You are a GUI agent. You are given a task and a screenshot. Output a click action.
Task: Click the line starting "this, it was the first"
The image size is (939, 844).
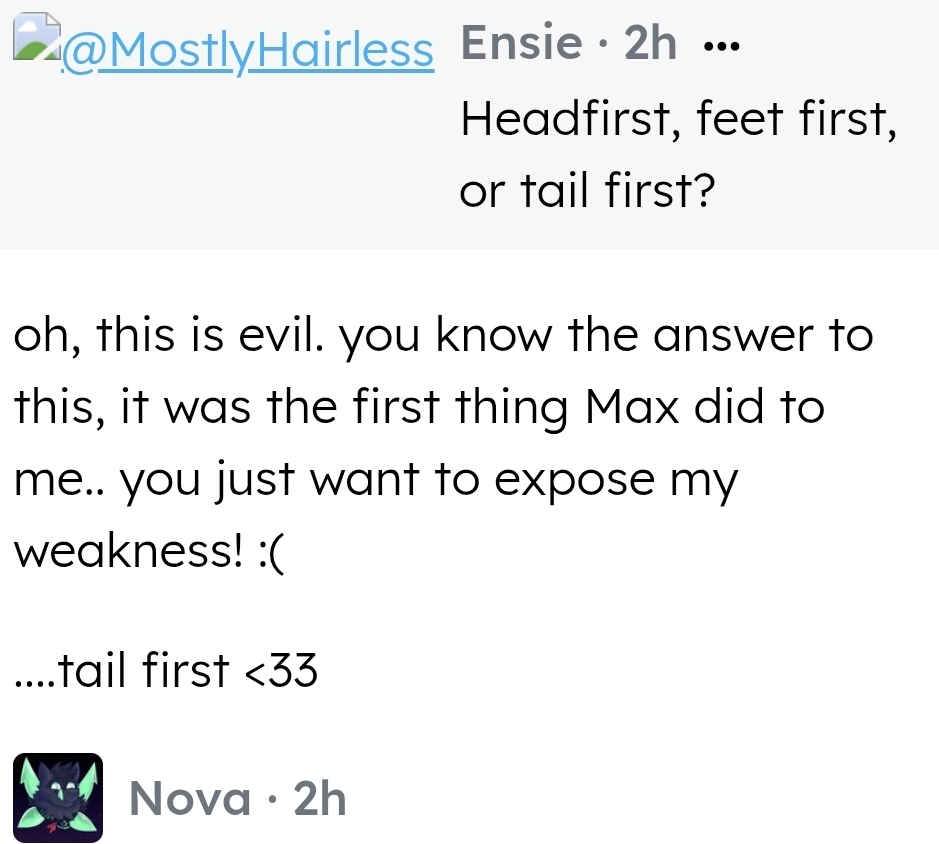[x=419, y=408]
